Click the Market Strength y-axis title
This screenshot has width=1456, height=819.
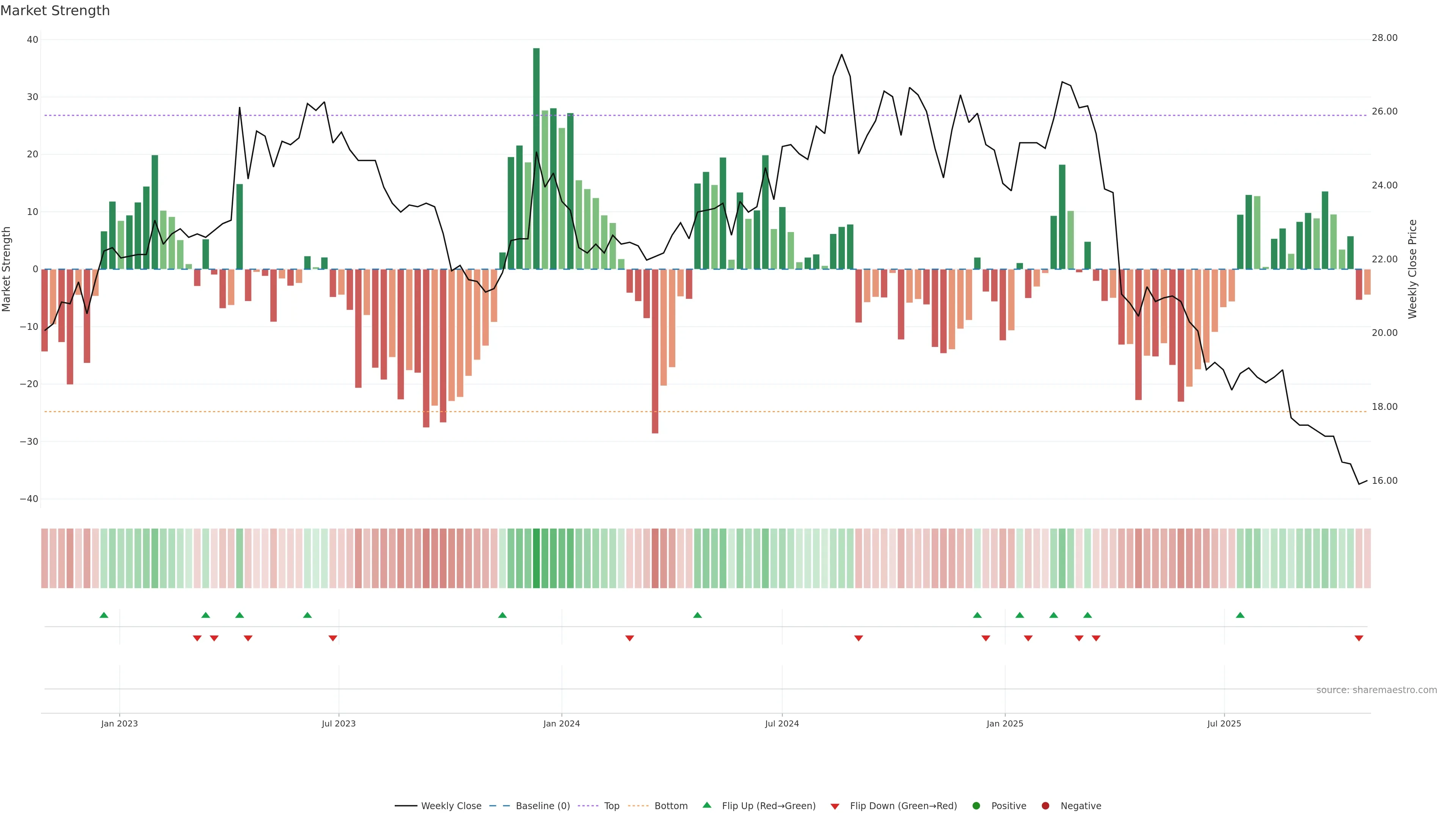point(7,269)
